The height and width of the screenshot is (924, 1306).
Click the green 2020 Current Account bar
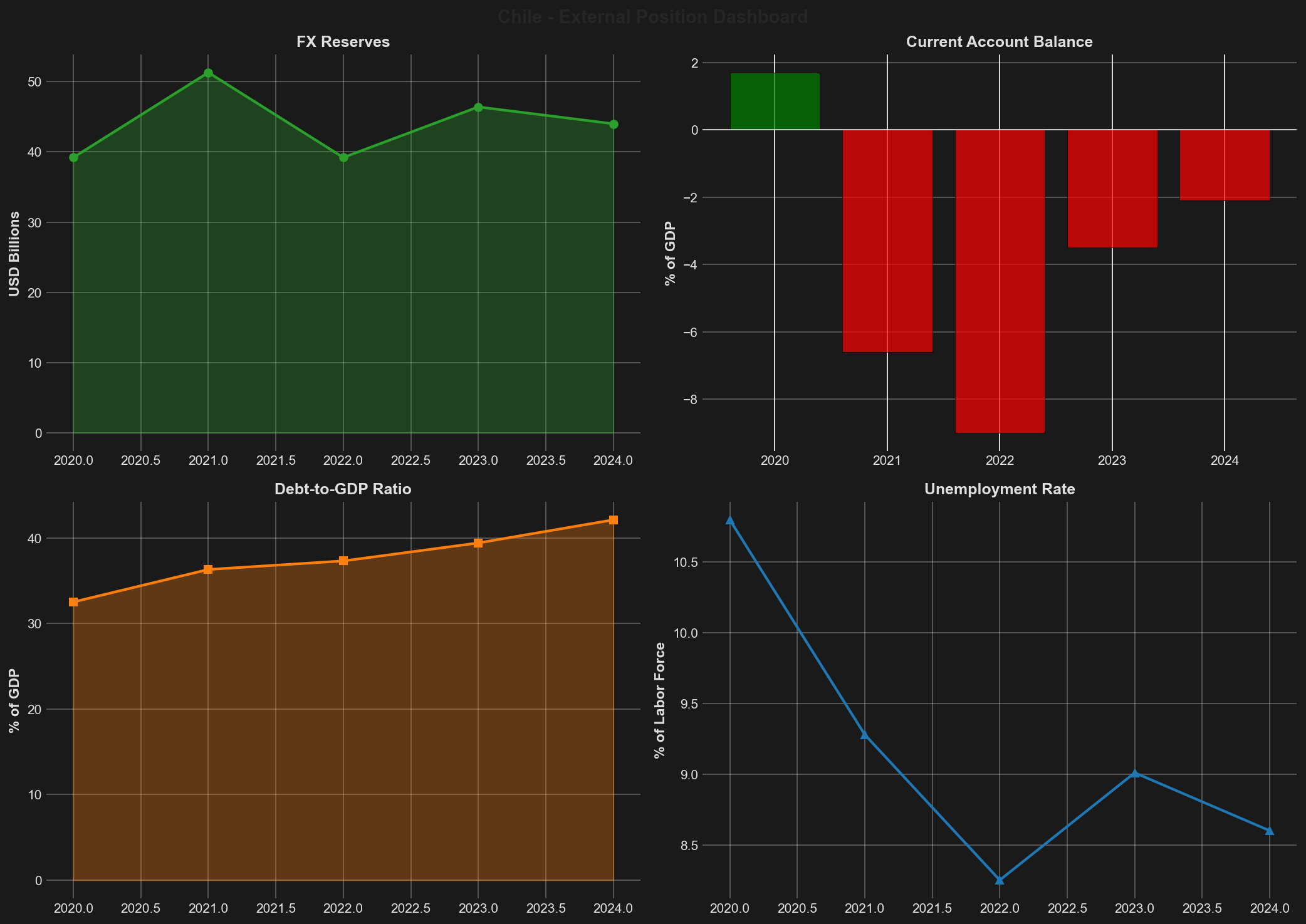775,100
